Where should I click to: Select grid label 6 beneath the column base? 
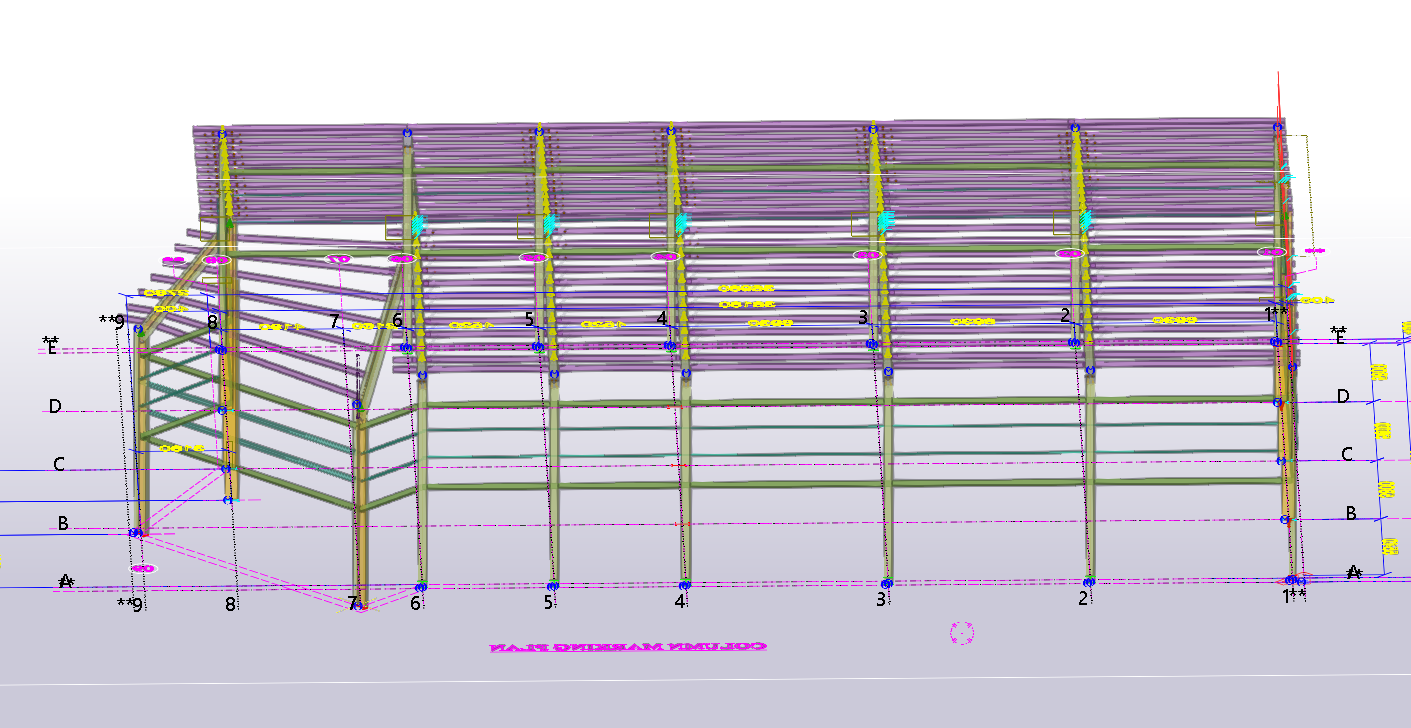415,603
